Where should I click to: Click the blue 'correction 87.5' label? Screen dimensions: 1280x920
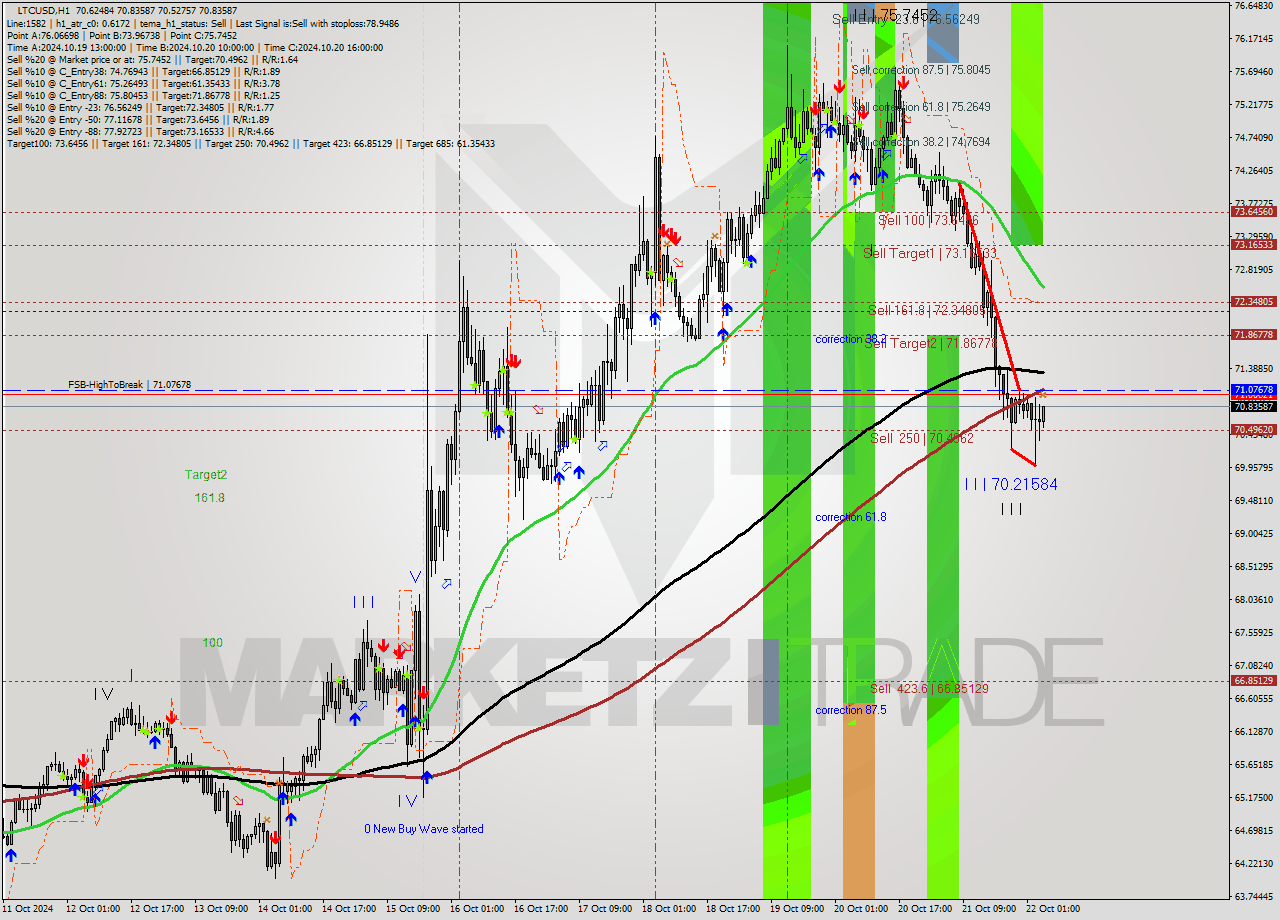pyautogui.click(x=851, y=710)
